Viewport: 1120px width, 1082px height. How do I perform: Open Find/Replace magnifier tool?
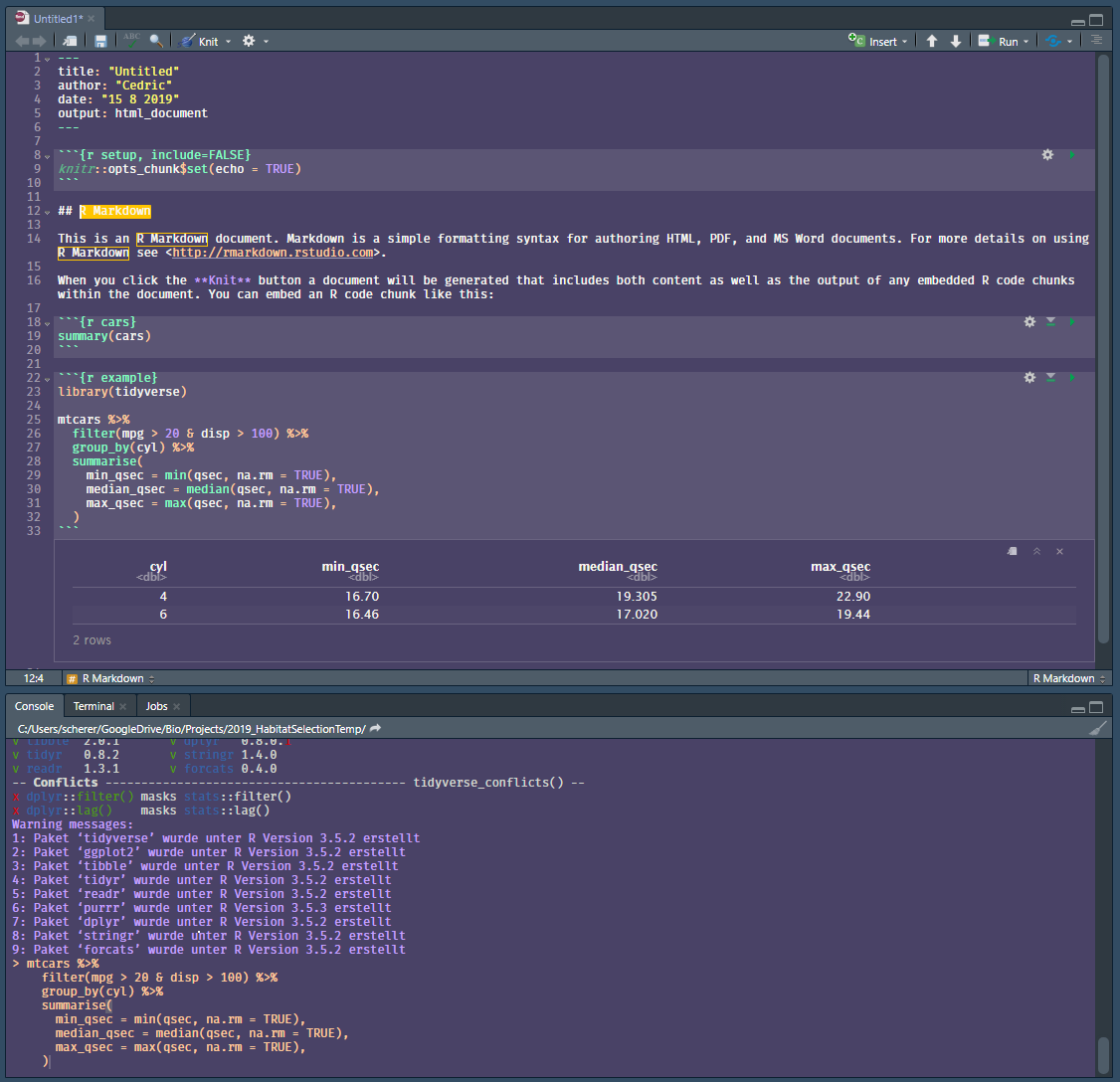(x=156, y=41)
